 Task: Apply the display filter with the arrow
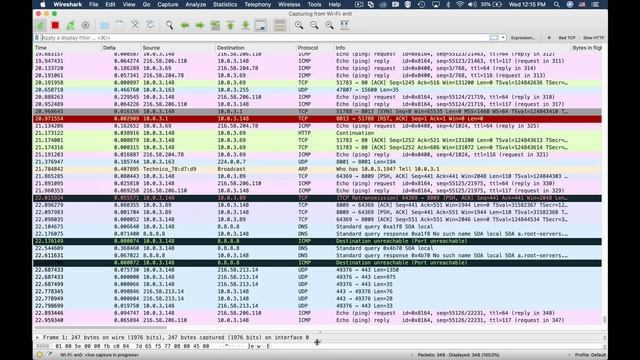tap(494, 38)
